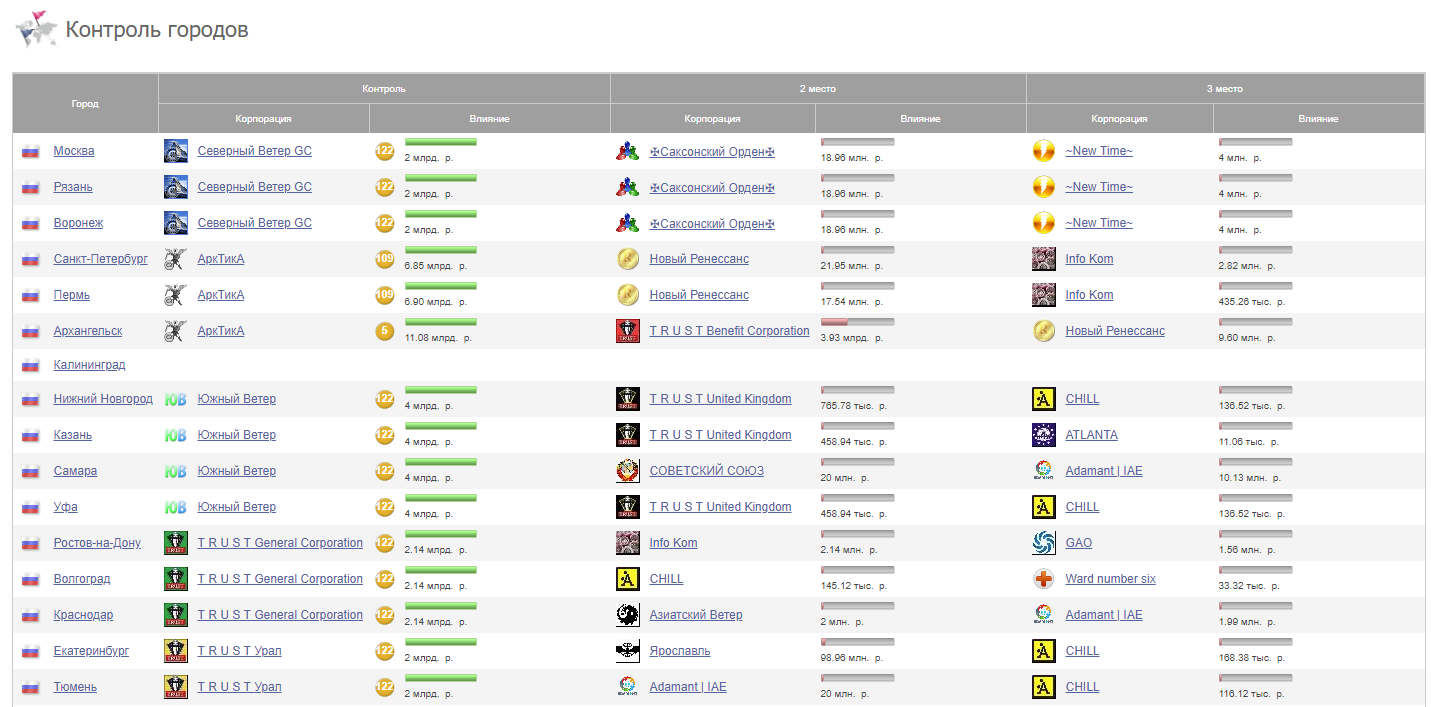Click the Ward number six red cross icon

point(1043,579)
